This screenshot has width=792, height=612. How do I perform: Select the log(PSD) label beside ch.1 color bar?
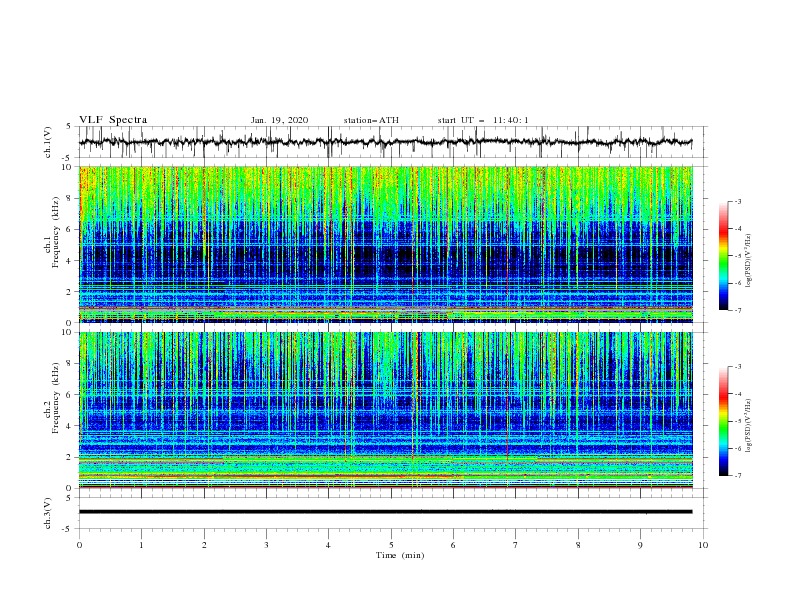(749, 261)
